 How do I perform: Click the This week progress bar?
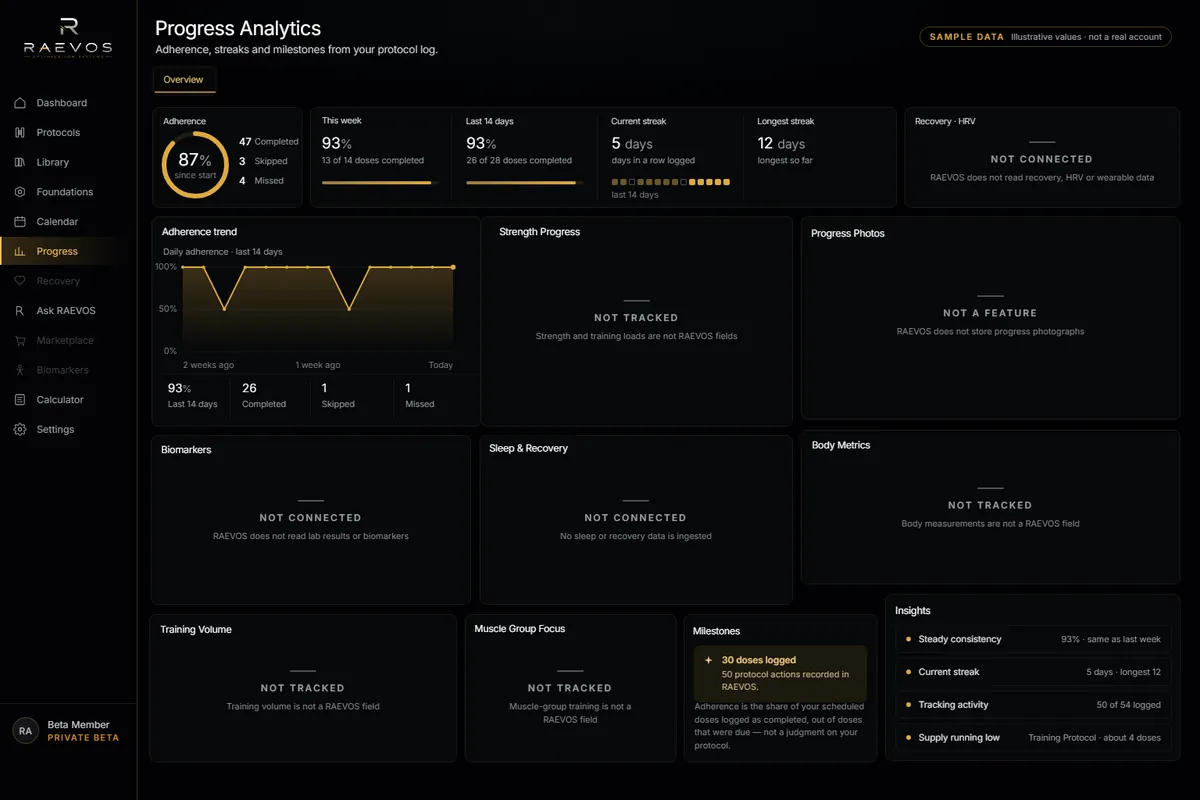coord(380,183)
